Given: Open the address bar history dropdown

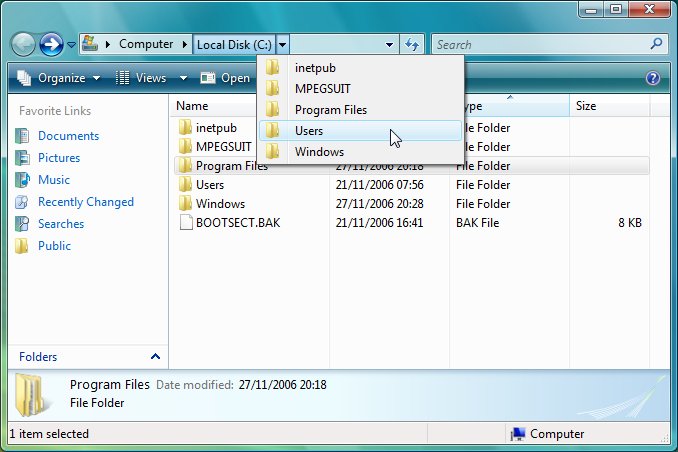Looking at the screenshot, I should tap(389, 45).
